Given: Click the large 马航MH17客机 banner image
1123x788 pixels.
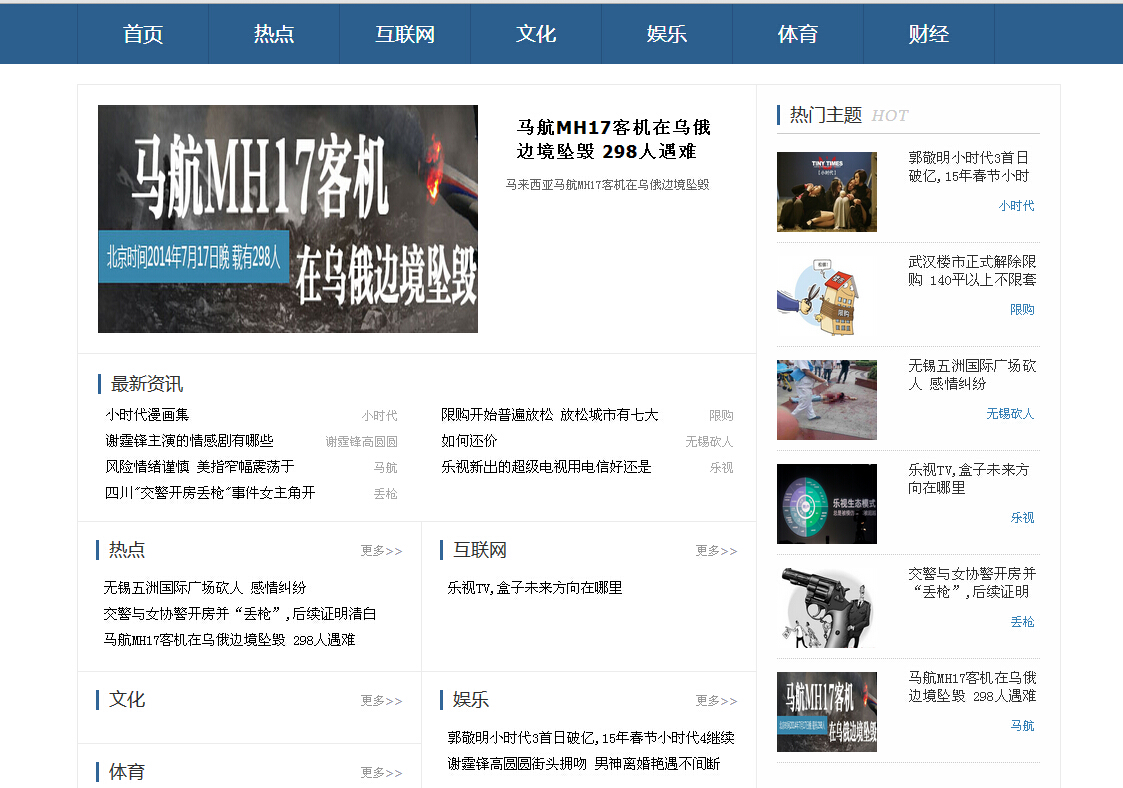Looking at the screenshot, I should [x=288, y=219].
